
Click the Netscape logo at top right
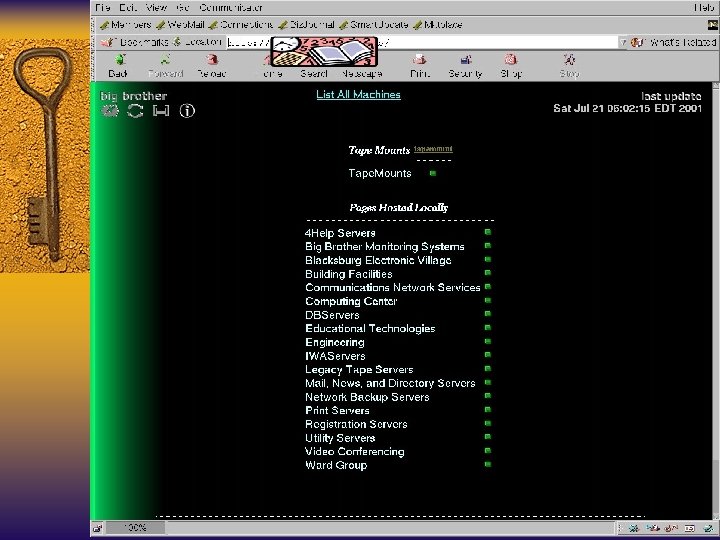coord(713,25)
